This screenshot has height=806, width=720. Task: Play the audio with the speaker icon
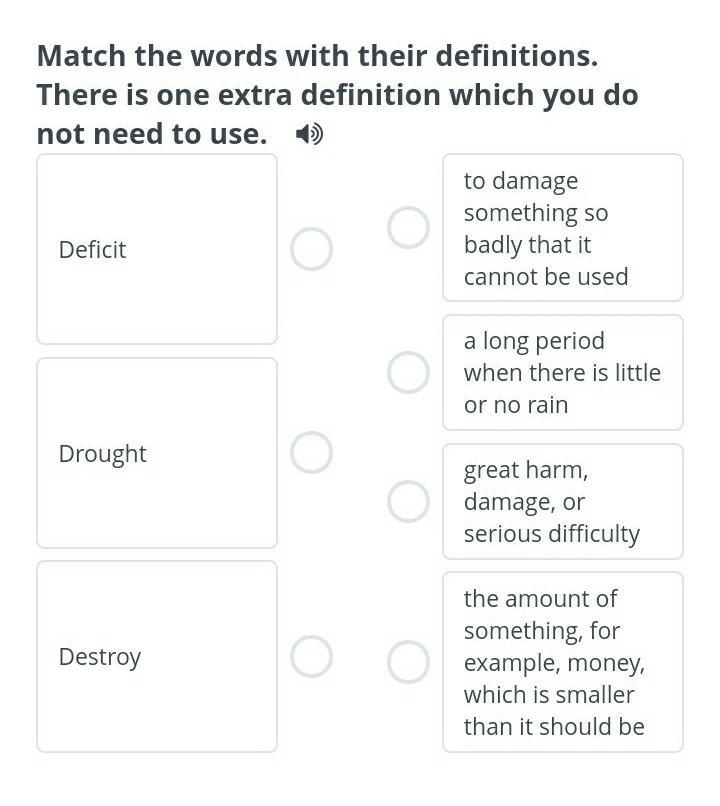pos(309,135)
